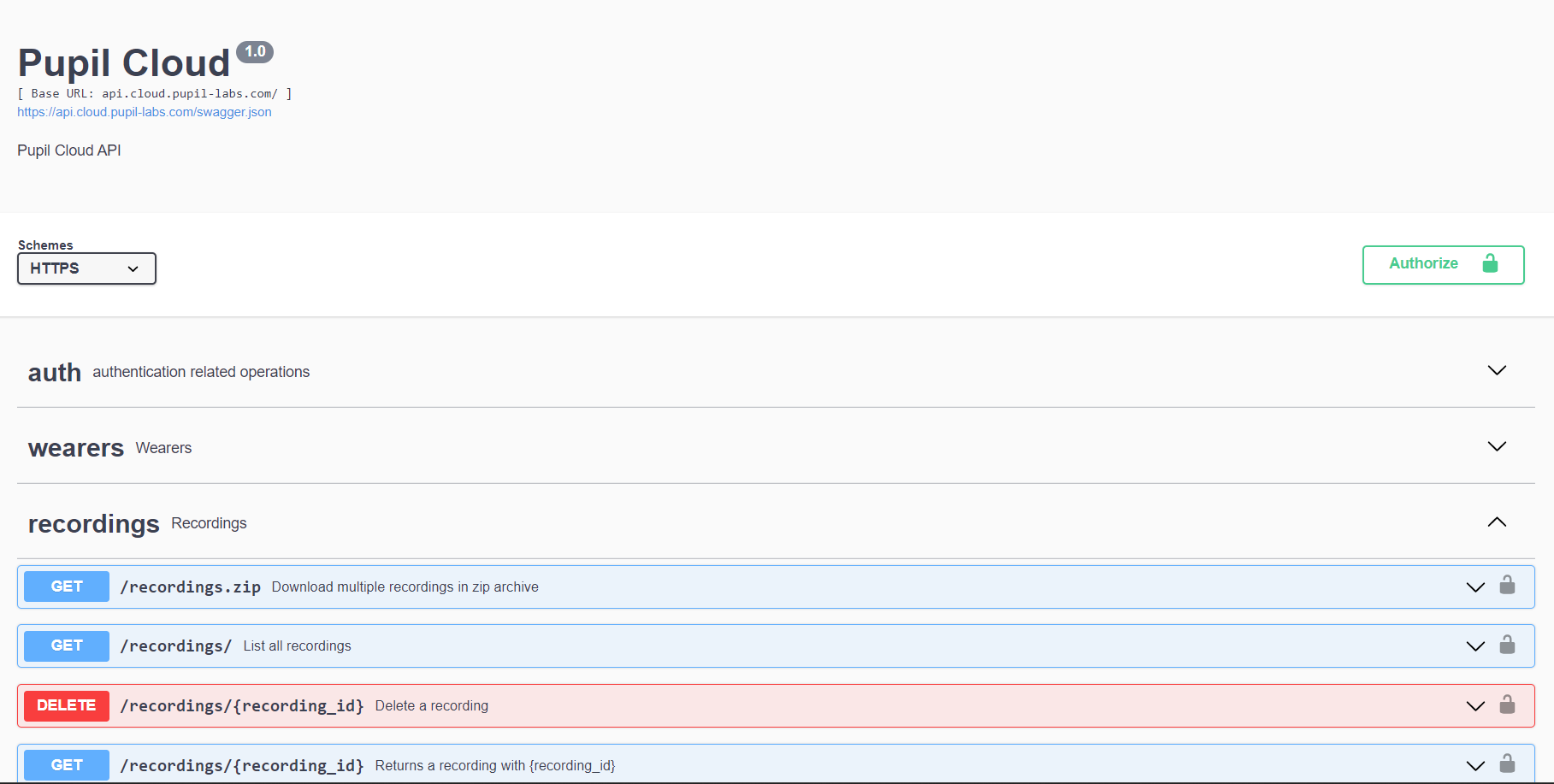Viewport: 1554px width, 784px height.
Task: Click the DELETE method badge
Action: coord(67,705)
